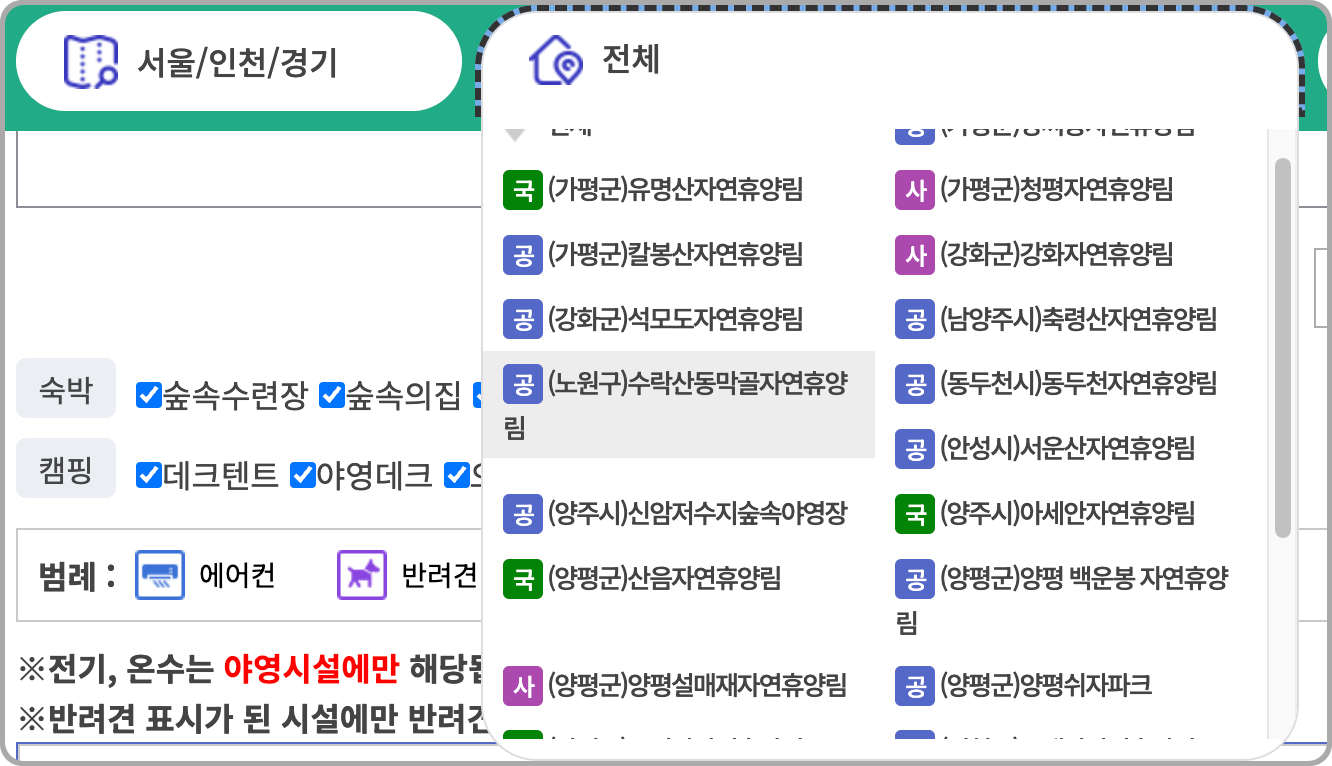Choose (양주시)아세안자연휴양림
Viewport: 1332px width, 766px height.
[x=1070, y=514]
